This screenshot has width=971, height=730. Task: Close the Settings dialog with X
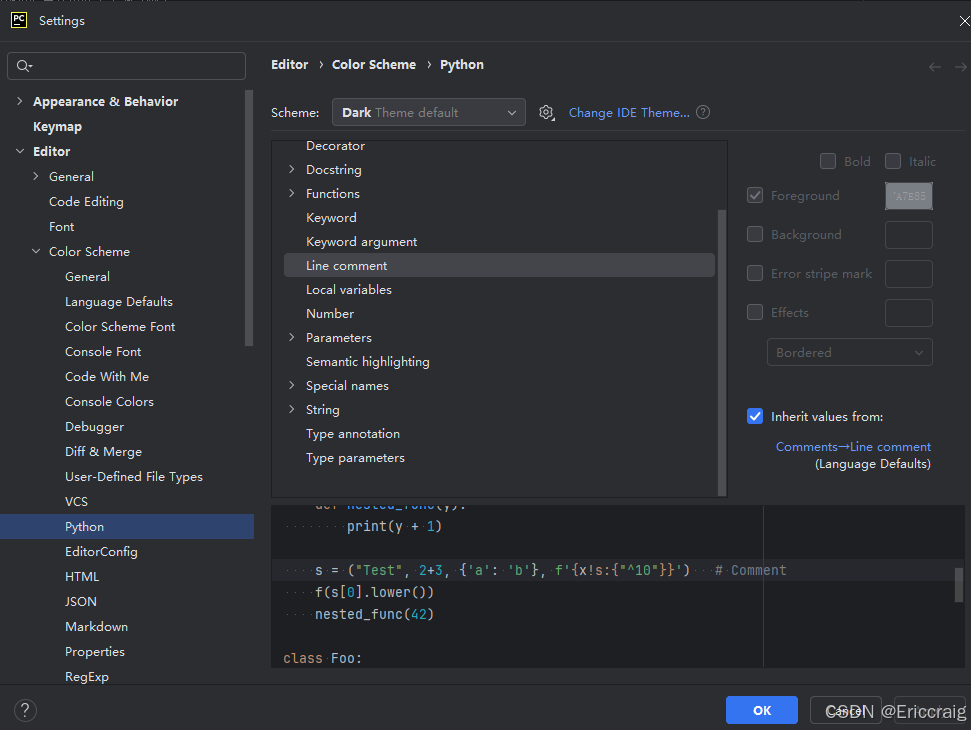[964, 20]
